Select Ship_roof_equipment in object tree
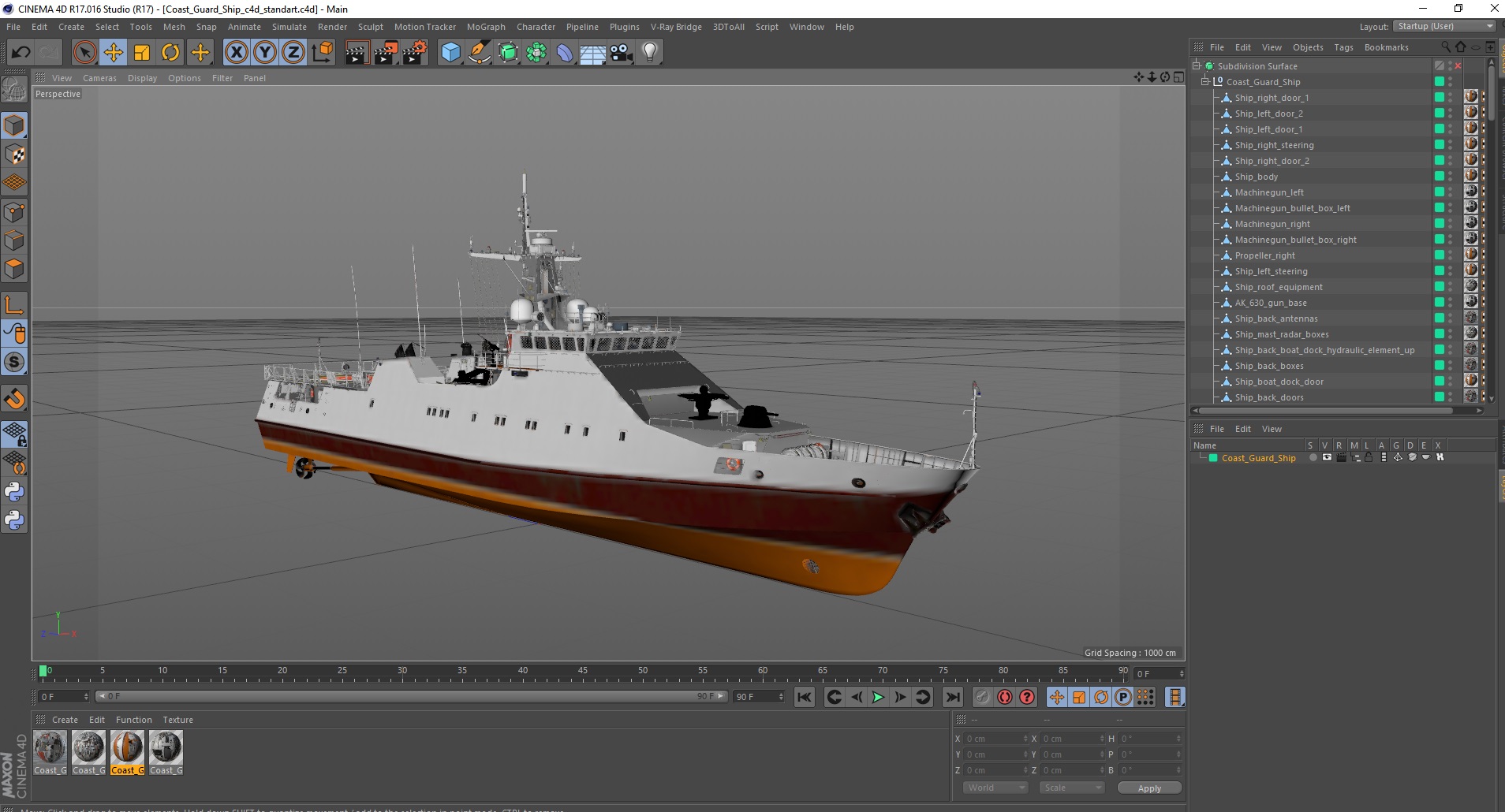 point(1279,287)
